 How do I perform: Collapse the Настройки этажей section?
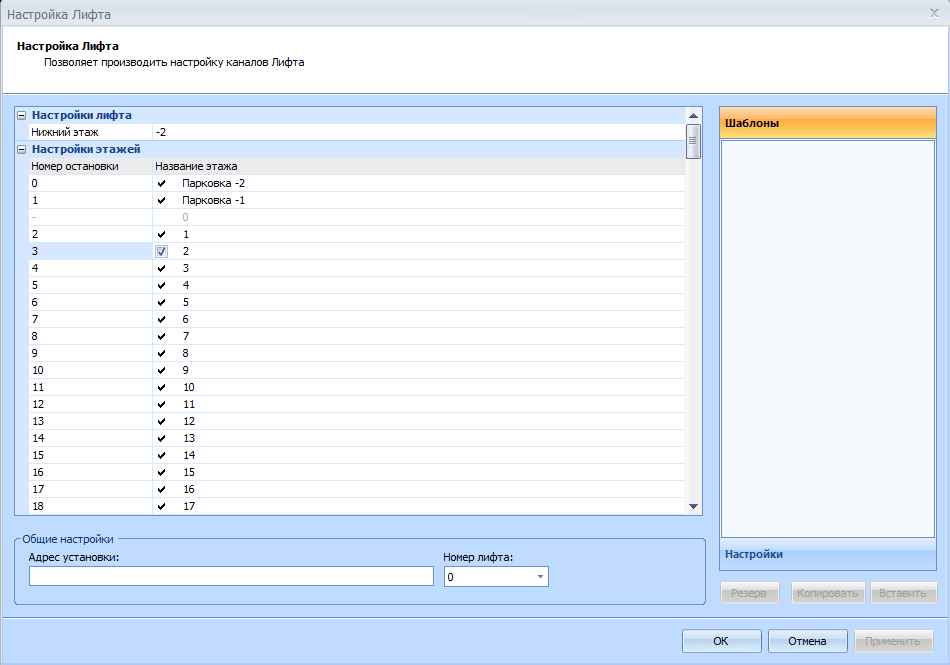(22, 149)
